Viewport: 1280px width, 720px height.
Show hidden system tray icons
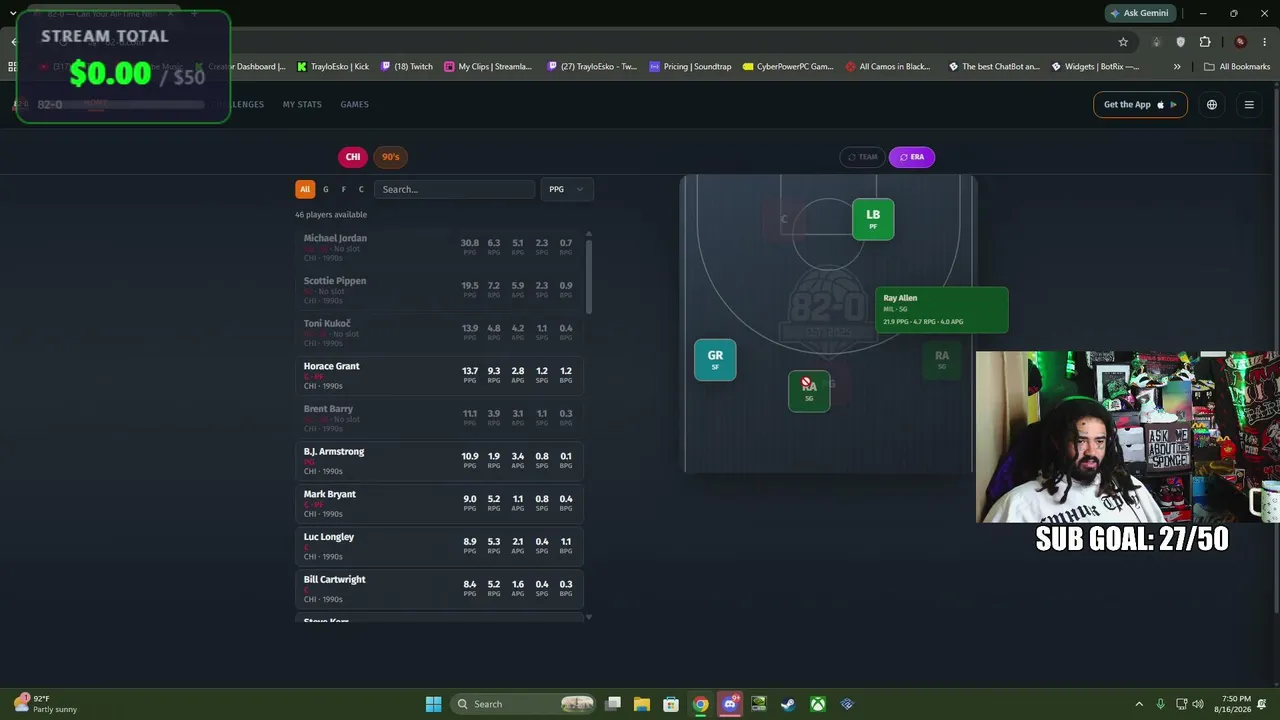coord(1139,704)
